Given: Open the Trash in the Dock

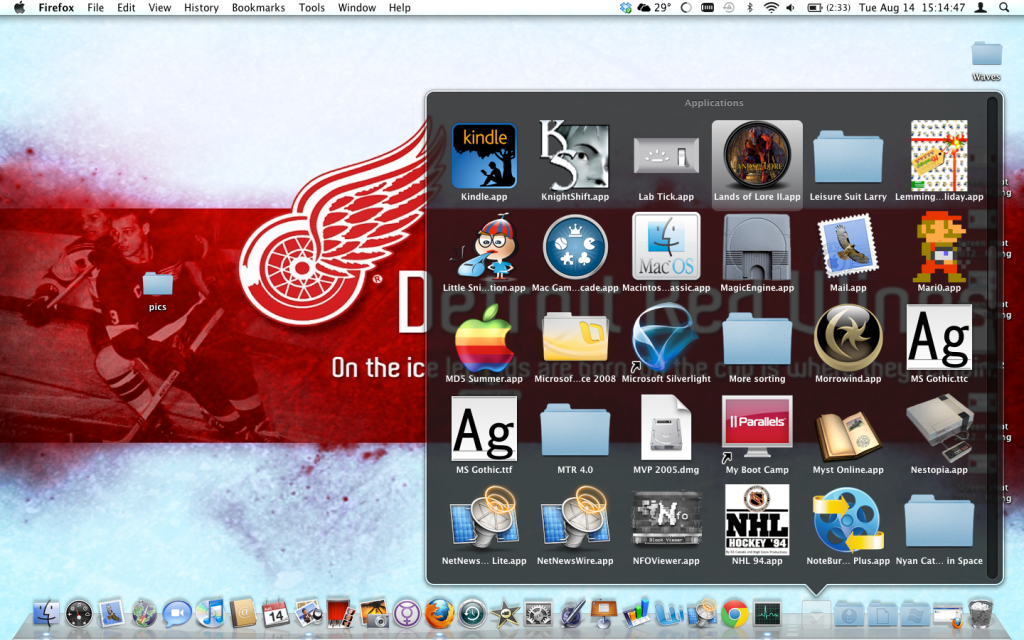Looking at the screenshot, I should (x=980, y=614).
